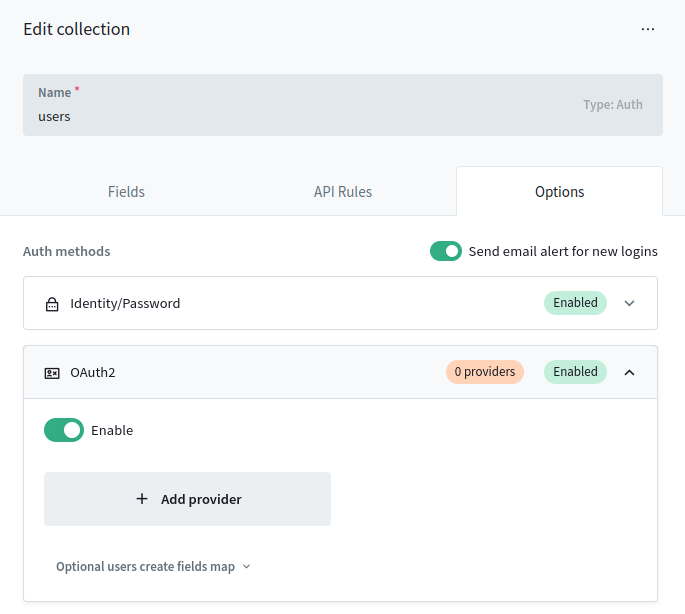685x614 pixels.
Task: Click the orange '0 providers' badge
Action: click(x=485, y=372)
